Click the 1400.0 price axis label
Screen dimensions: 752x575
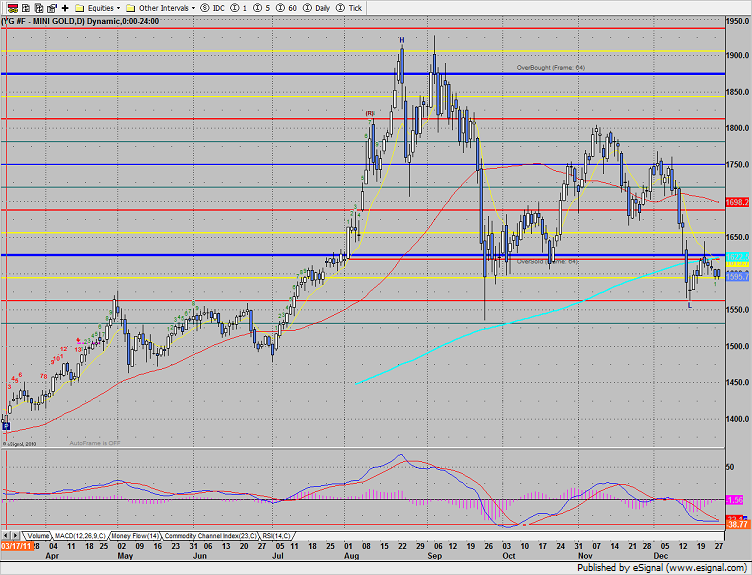(738, 419)
